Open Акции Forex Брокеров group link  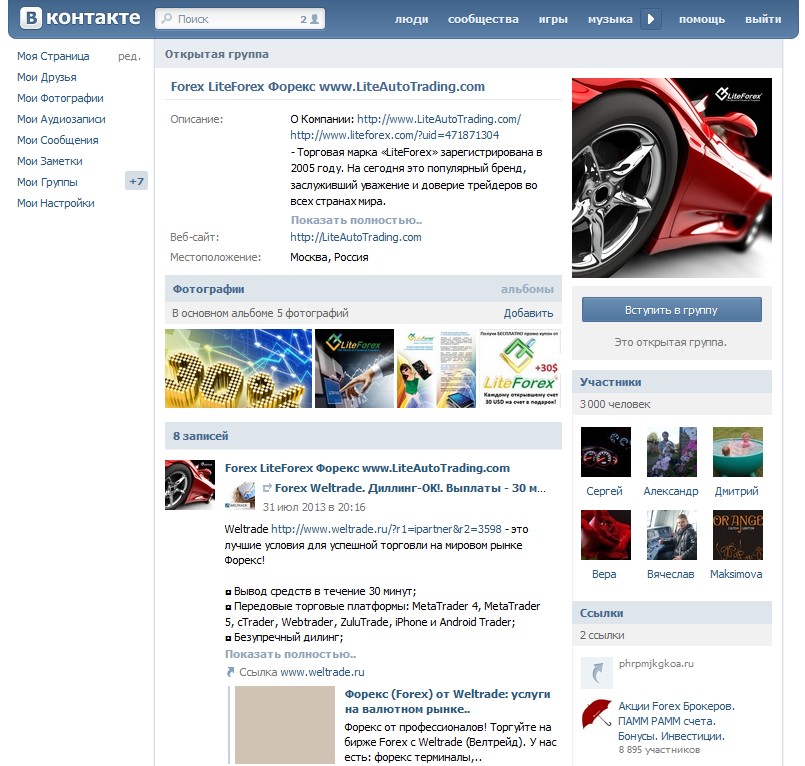click(x=676, y=721)
